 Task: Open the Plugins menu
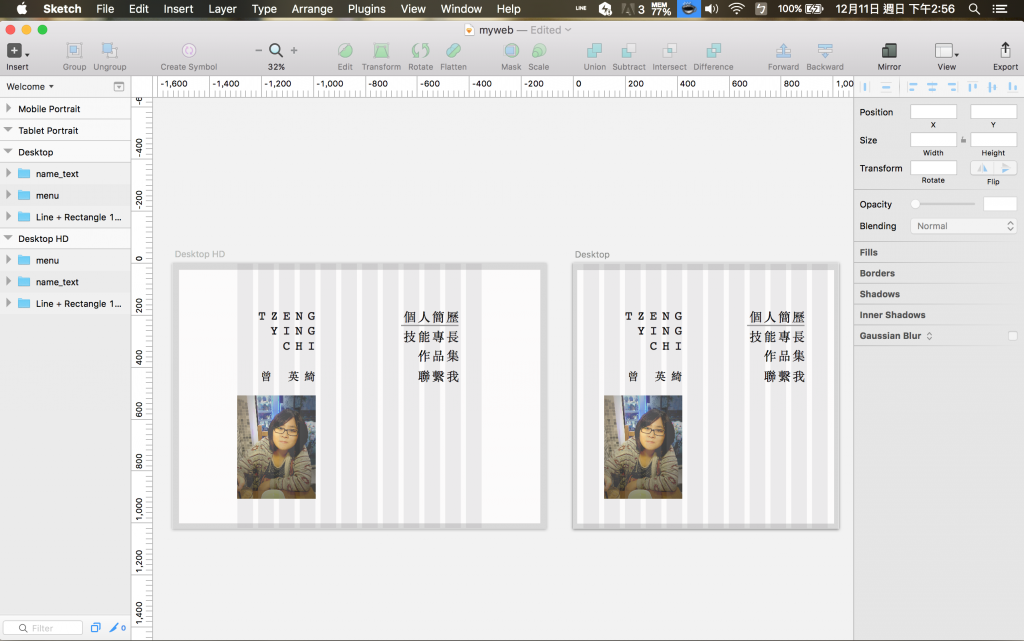[366, 9]
